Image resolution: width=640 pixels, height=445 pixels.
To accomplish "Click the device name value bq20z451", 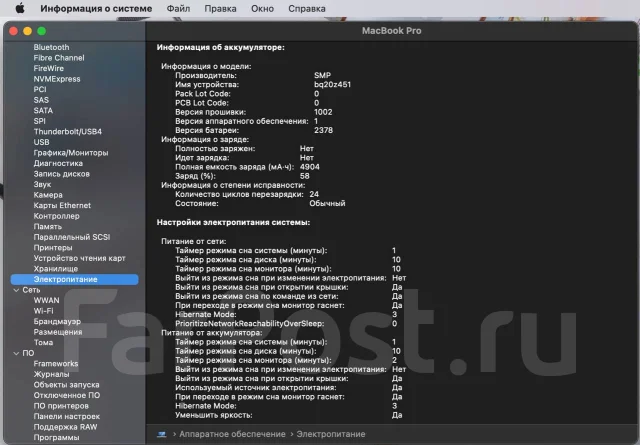I will 332,85.
